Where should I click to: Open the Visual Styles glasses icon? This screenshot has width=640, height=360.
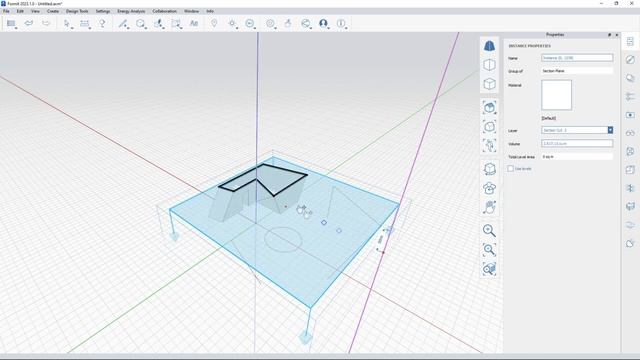[630, 133]
